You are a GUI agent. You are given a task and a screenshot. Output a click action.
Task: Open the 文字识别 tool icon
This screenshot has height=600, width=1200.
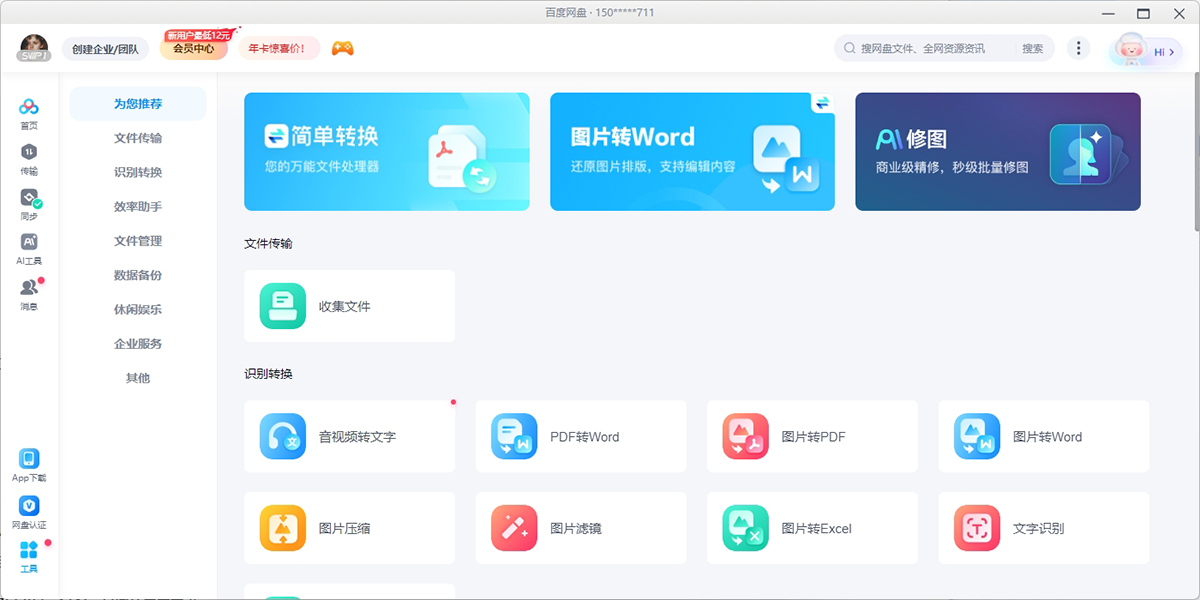pyautogui.click(x=977, y=528)
